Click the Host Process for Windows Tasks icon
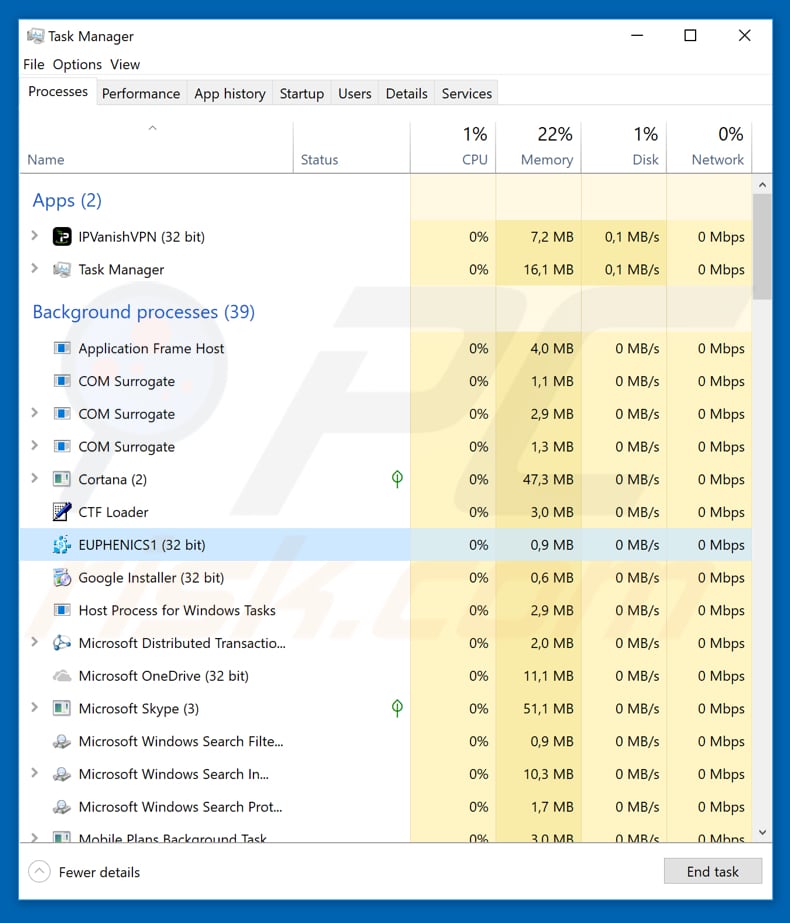Viewport: 790px width, 923px height. 62,610
